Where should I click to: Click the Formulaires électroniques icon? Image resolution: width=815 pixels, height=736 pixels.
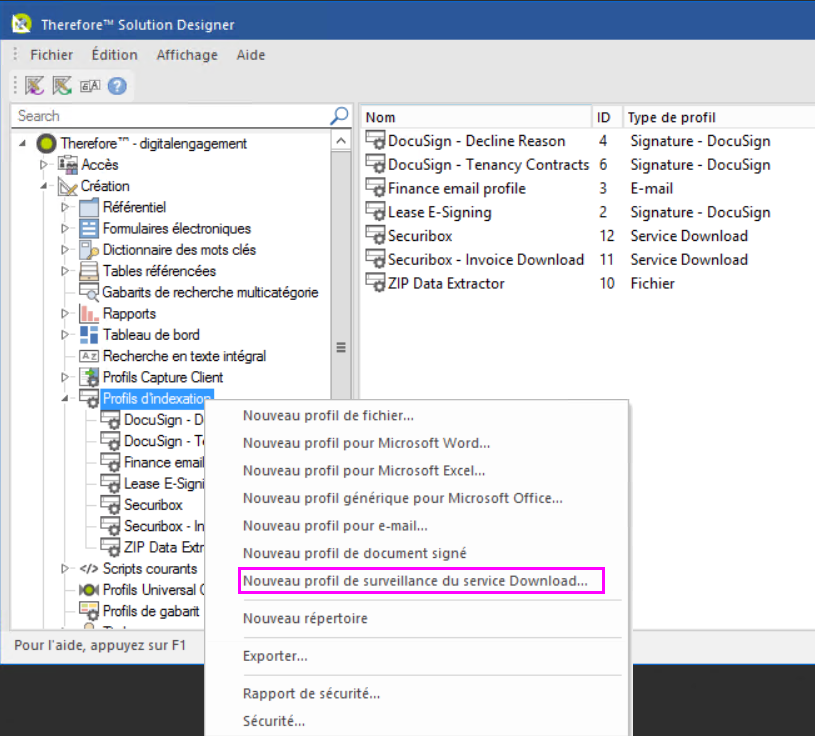tap(89, 228)
